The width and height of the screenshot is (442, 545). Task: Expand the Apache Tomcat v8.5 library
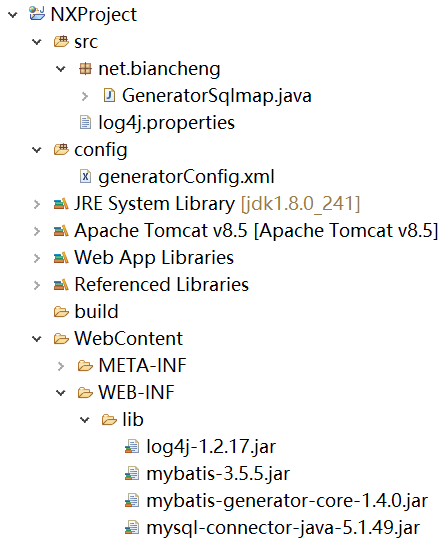coord(37,231)
